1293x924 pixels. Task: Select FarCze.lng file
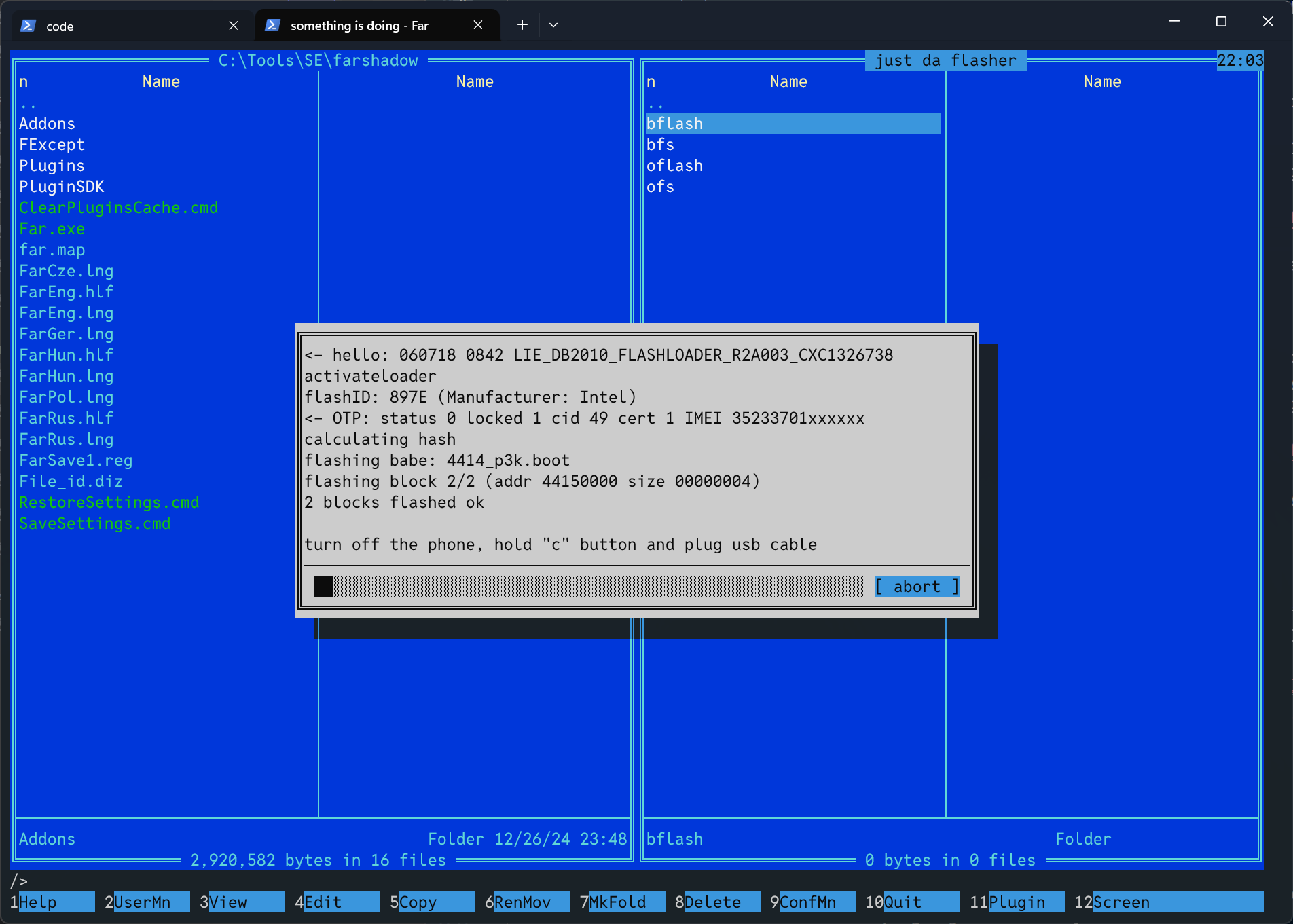tap(66, 271)
